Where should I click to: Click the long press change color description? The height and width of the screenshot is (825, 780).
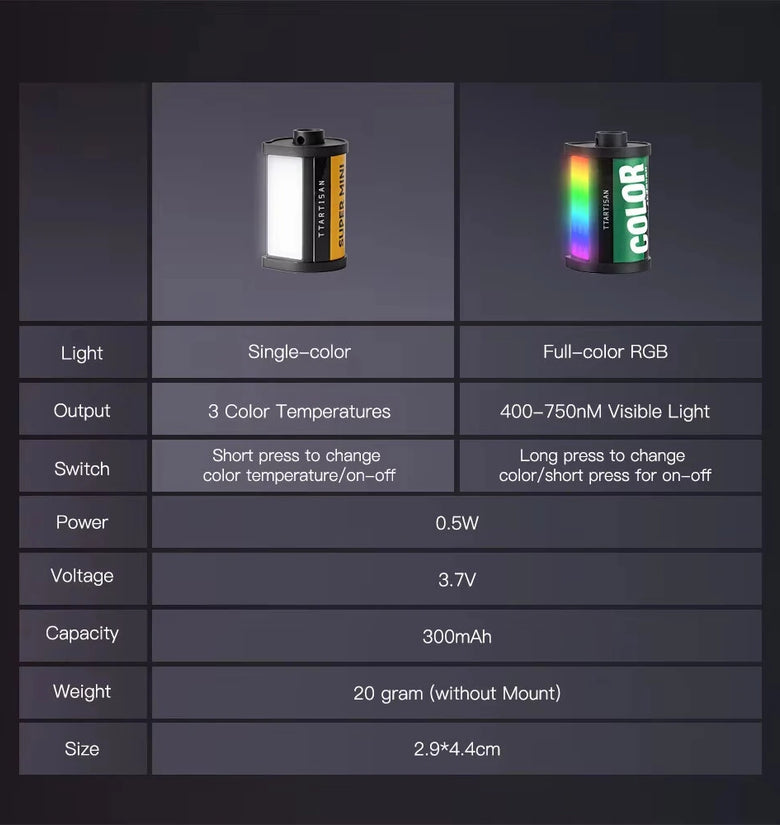coord(605,465)
